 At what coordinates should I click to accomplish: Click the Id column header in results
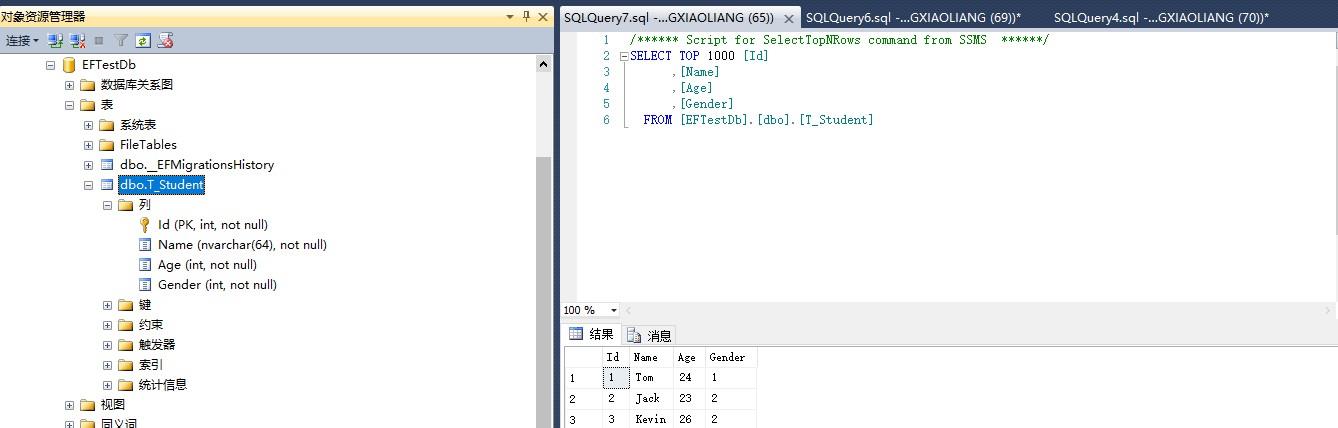click(616, 357)
